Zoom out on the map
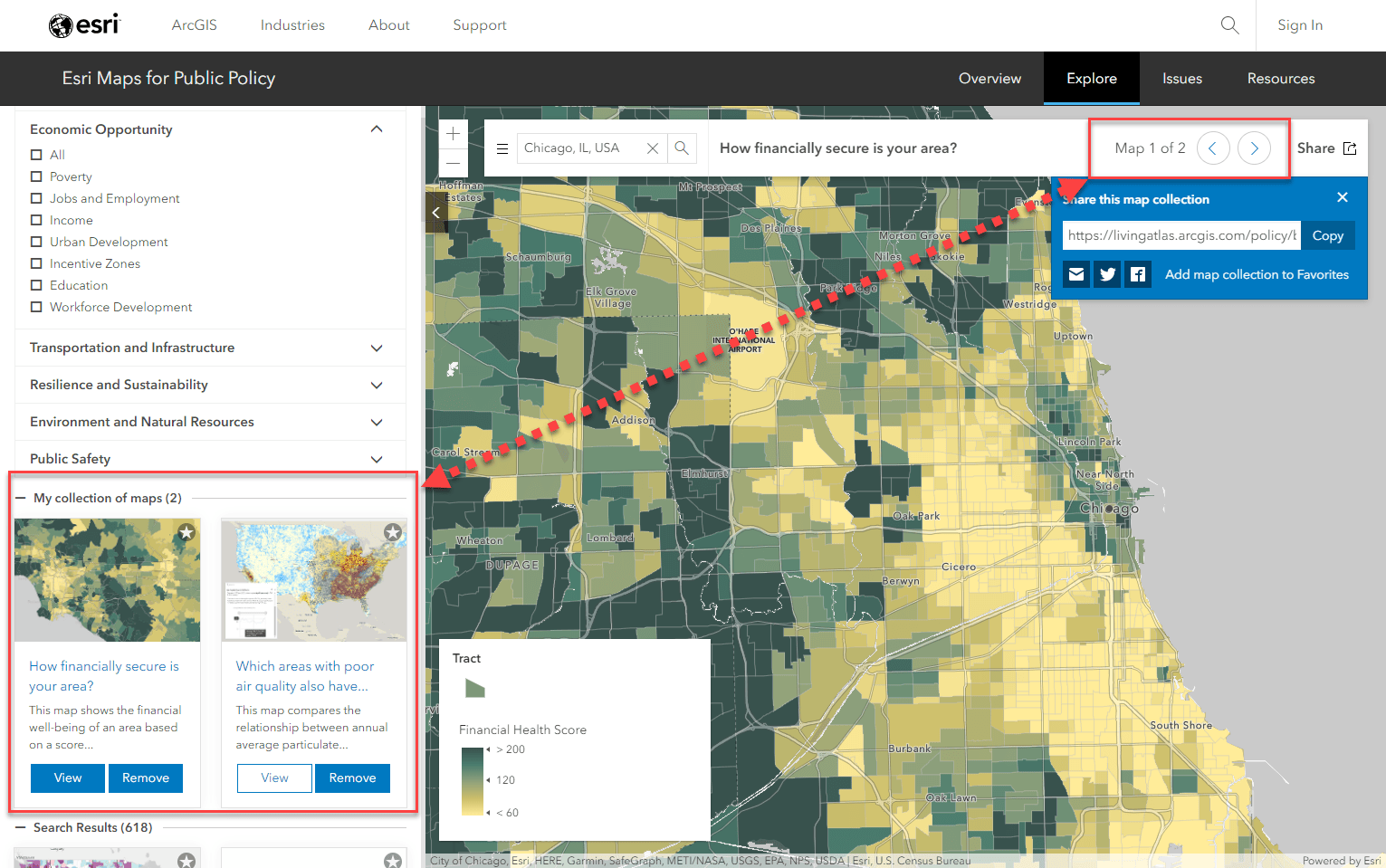Image resolution: width=1386 pixels, height=868 pixels. tap(454, 163)
